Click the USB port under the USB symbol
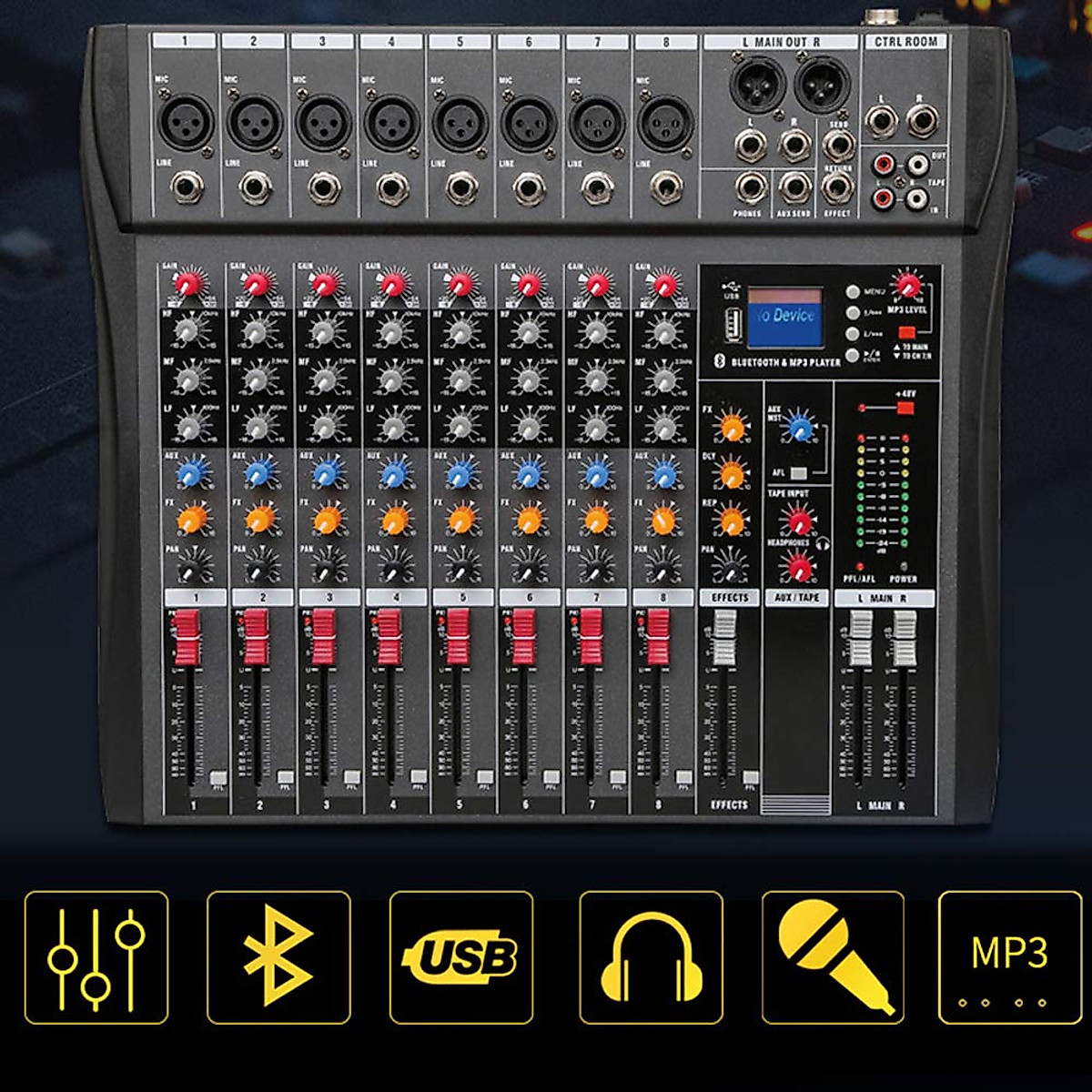1092x1092 pixels. point(729,323)
